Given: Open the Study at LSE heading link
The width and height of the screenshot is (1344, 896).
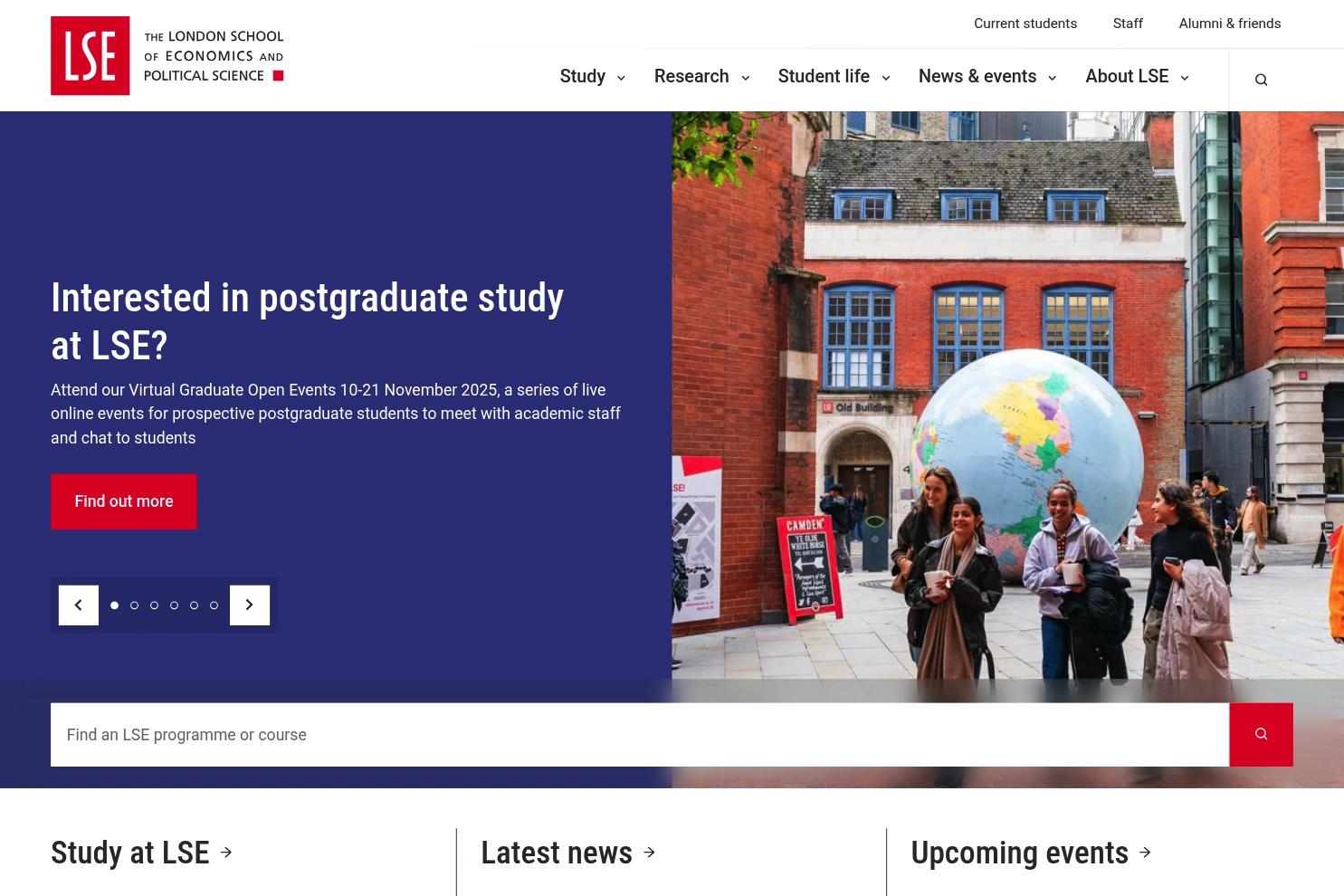Looking at the screenshot, I should point(130,853).
